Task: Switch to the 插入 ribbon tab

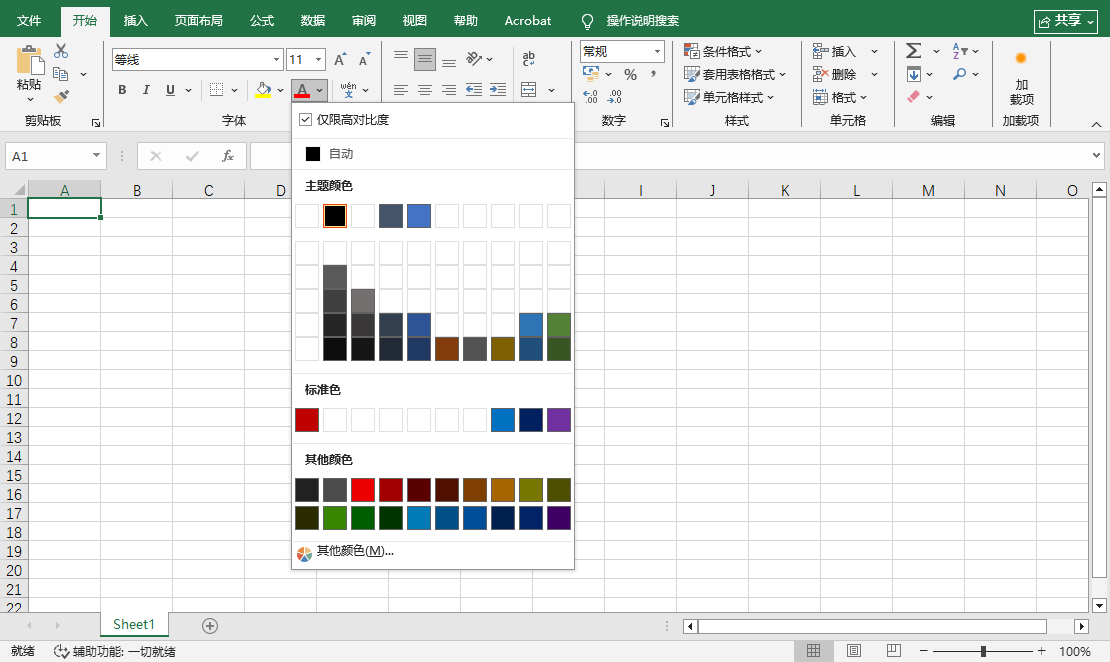Action: click(x=135, y=20)
